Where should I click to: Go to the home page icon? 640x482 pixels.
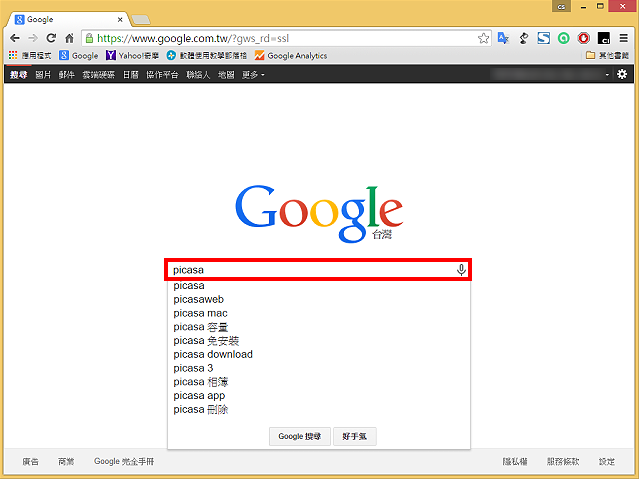pyautogui.click(x=69, y=38)
